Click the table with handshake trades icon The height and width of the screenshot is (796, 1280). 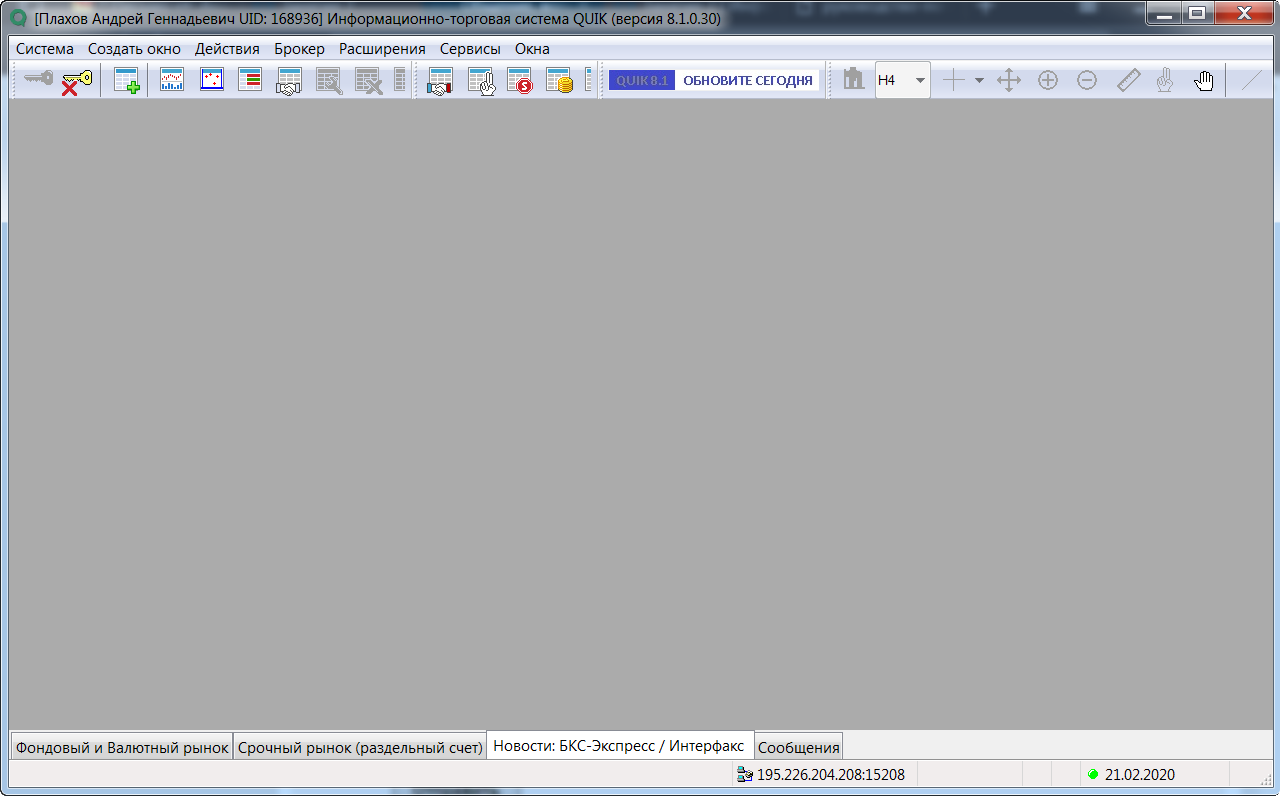point(289,81)
